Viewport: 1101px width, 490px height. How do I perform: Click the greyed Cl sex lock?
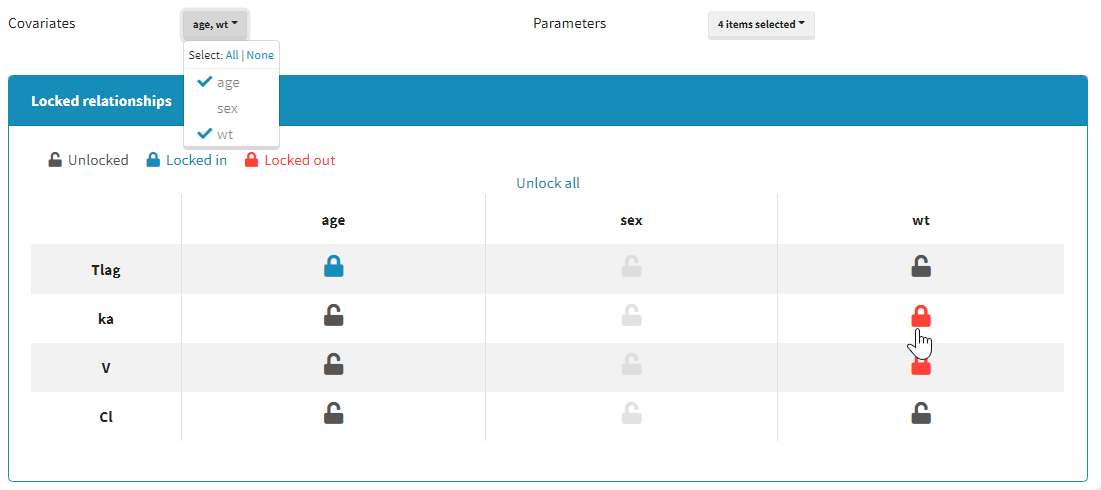click(x=631, y=413)
